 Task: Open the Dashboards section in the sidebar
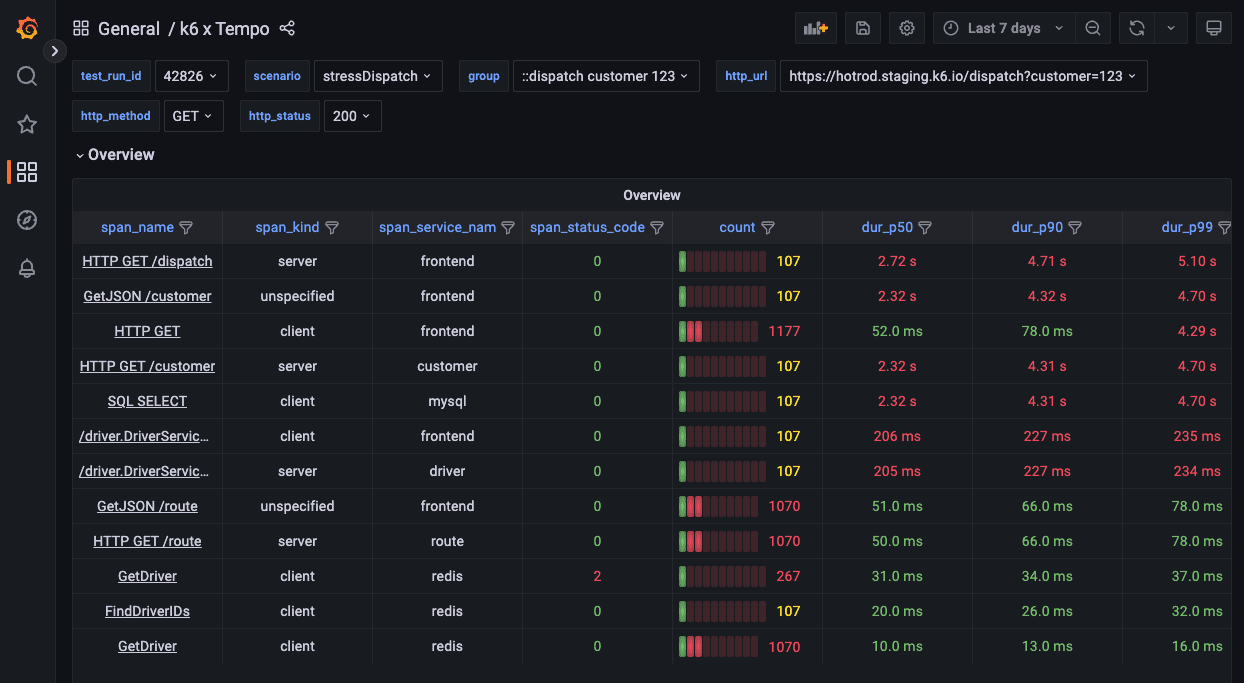point(26,171)
